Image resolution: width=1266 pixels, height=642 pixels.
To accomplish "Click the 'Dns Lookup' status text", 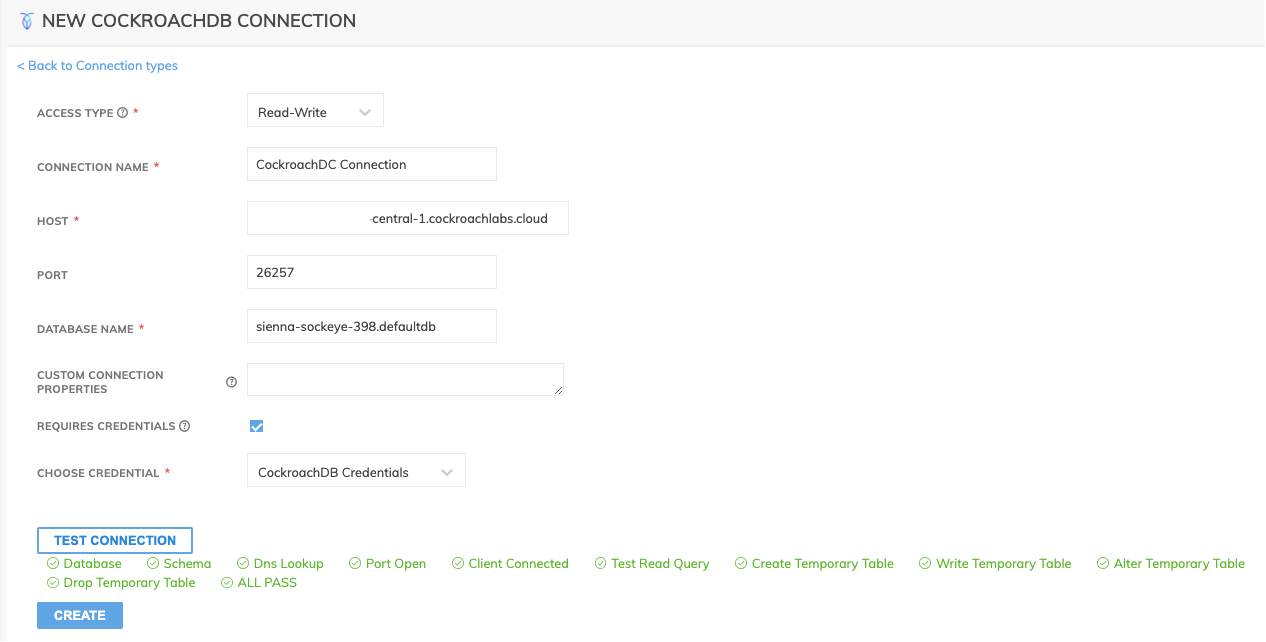I will click(x=288, y=564).
